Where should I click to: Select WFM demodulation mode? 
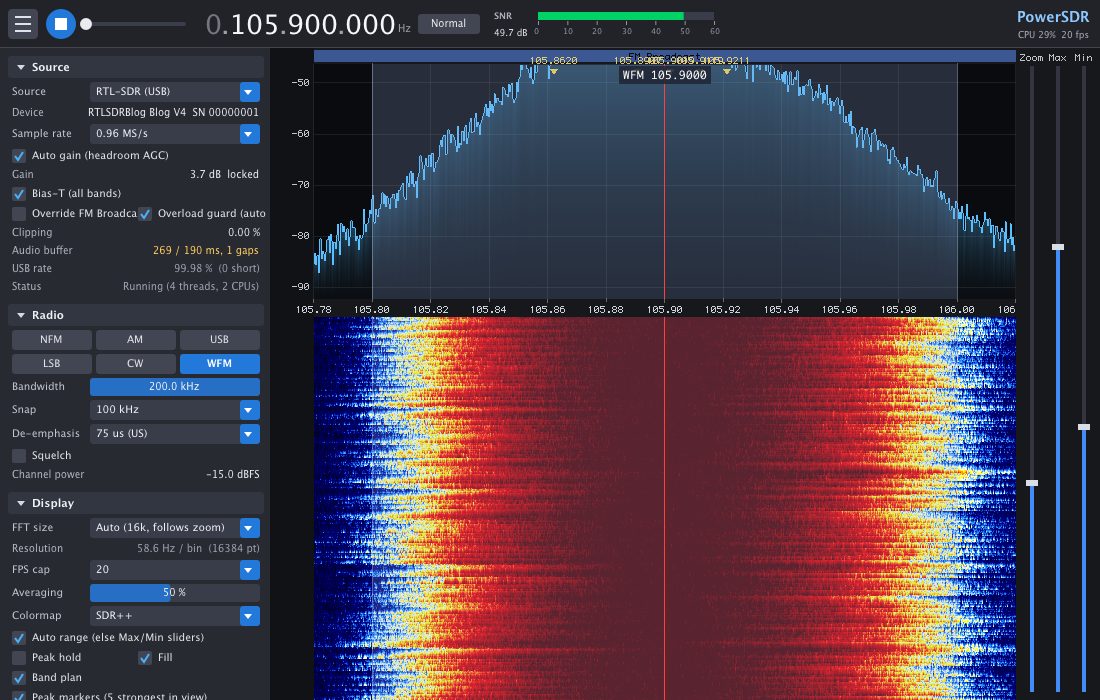click(220, 363)
